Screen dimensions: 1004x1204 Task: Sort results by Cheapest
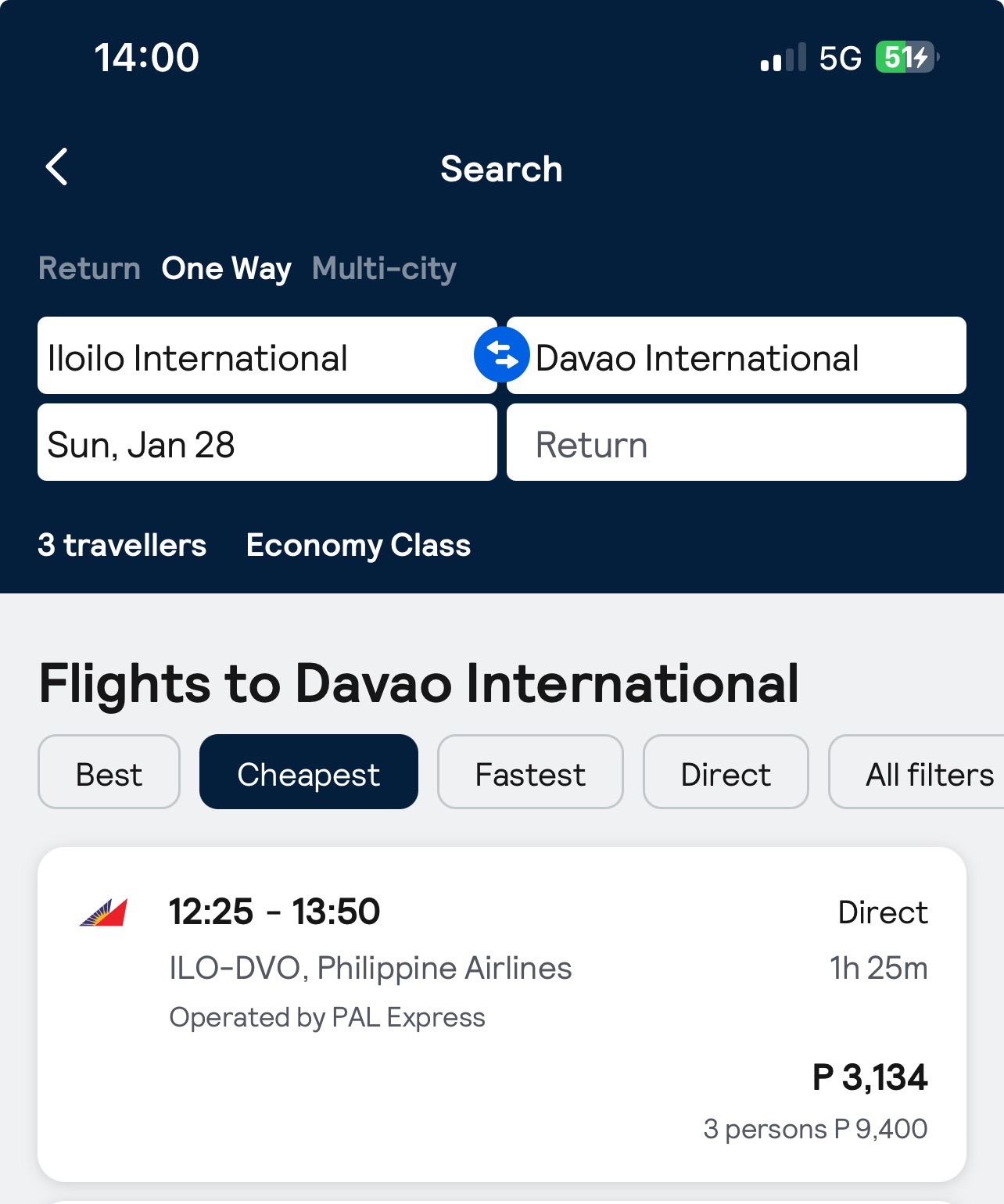pyautogui.click(x=309, y=772)
